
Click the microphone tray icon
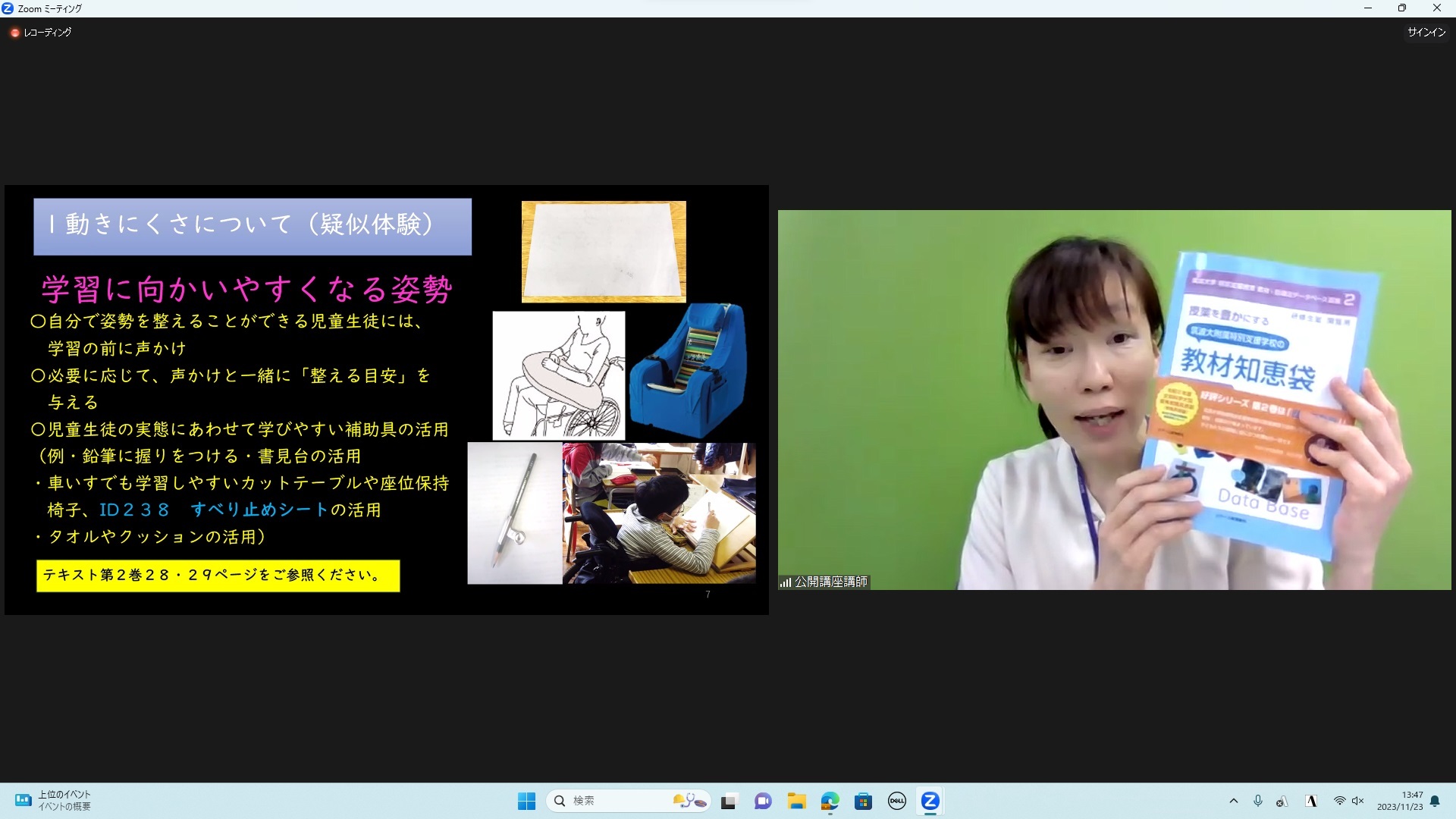click(x=1258, y=801)
